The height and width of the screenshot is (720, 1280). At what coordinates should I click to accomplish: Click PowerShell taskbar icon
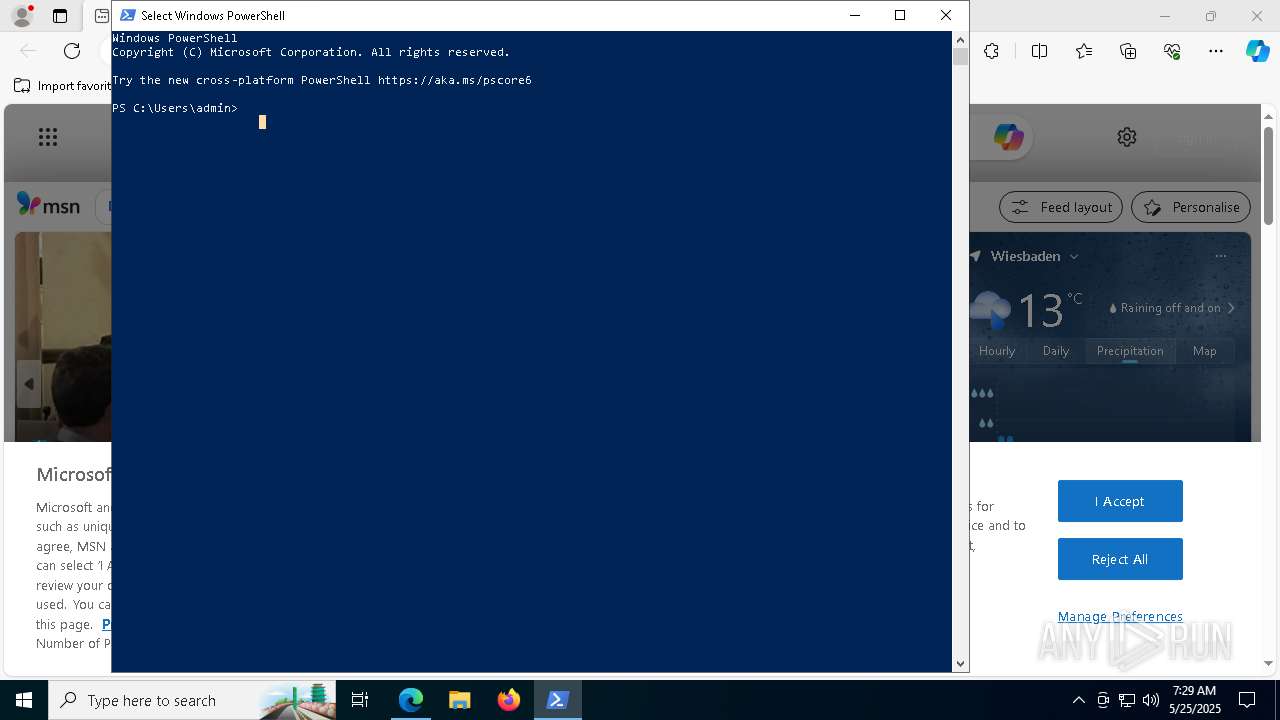pyautogui.click(x=558, y=700)
